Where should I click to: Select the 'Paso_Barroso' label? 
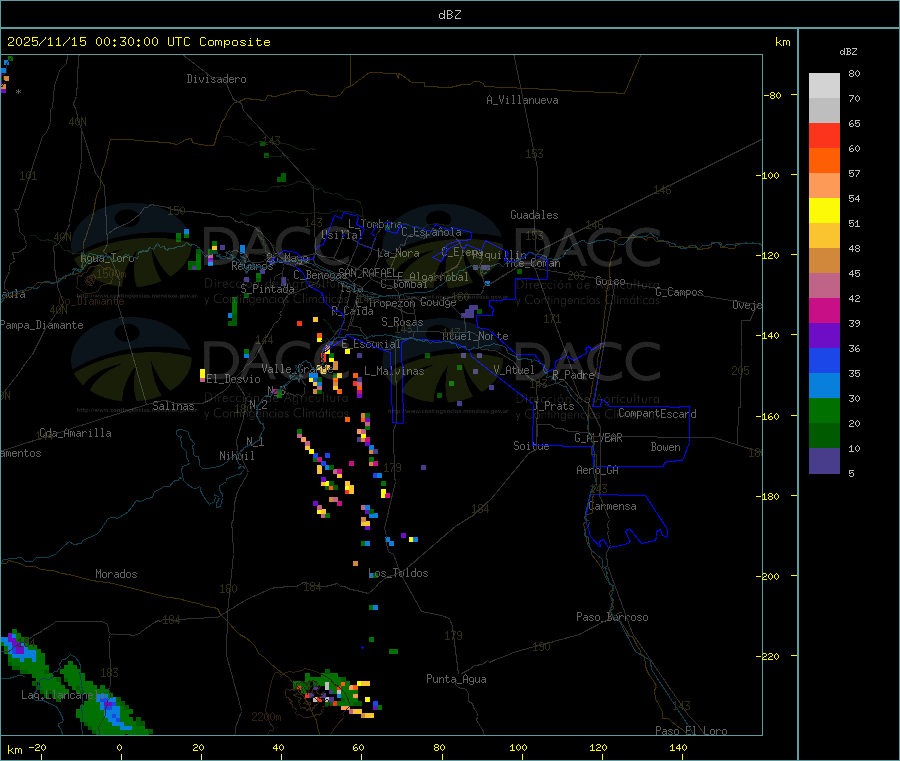[x=612, y=617]
